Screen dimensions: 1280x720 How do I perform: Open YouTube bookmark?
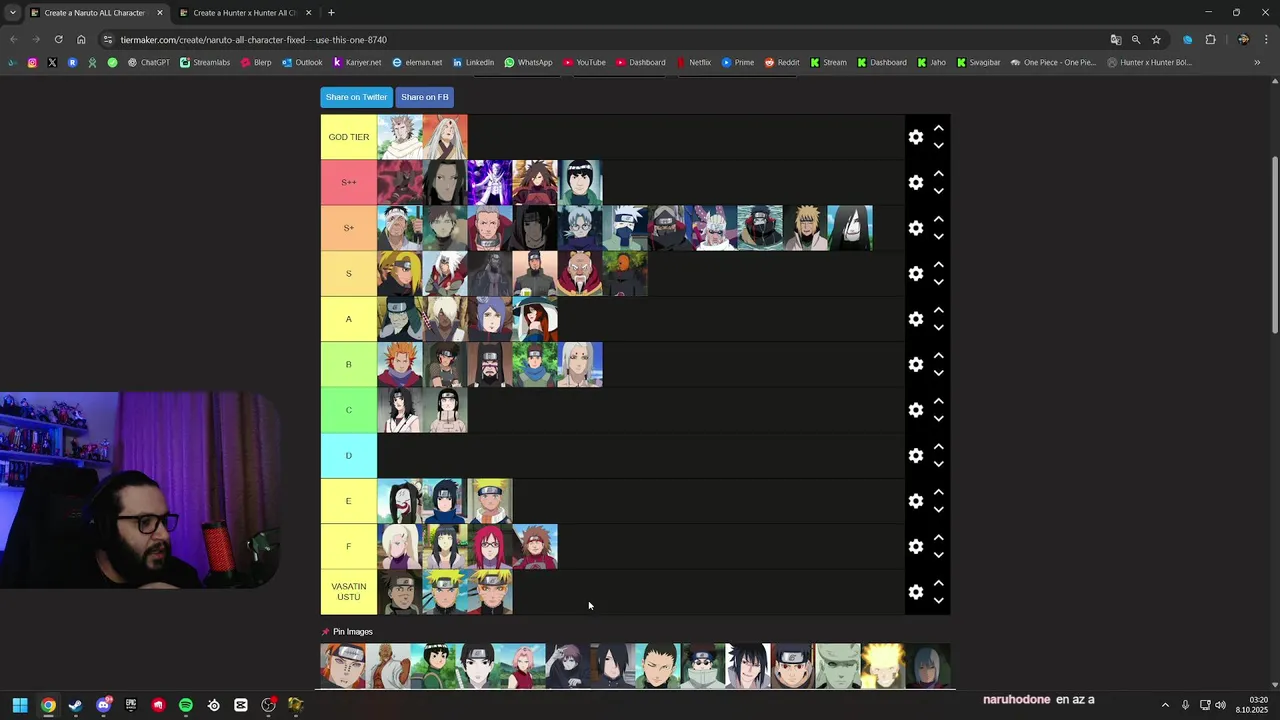tap(584, 62)
